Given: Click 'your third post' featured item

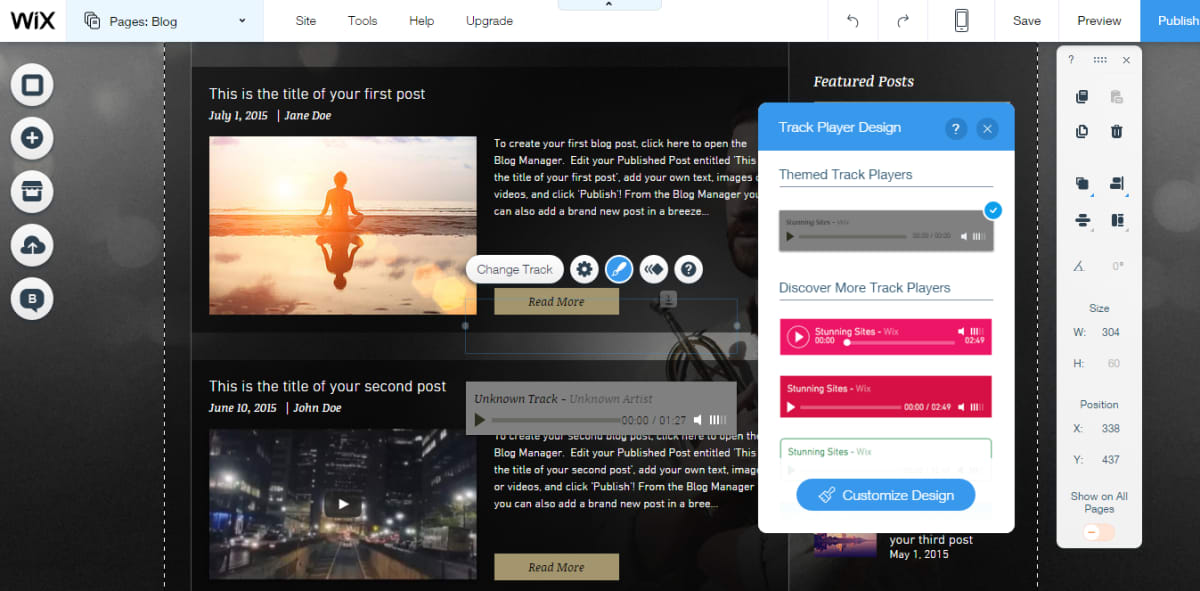Looking at the screenshot, I should 931,540.
